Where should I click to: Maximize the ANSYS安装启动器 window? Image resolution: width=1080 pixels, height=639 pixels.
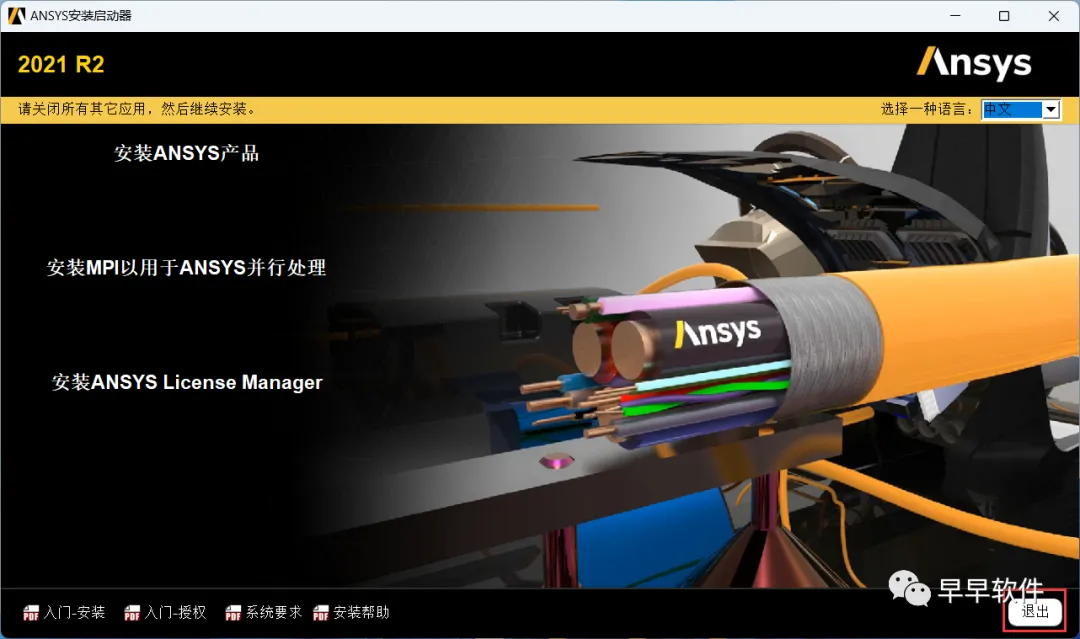pos(1004,16)
